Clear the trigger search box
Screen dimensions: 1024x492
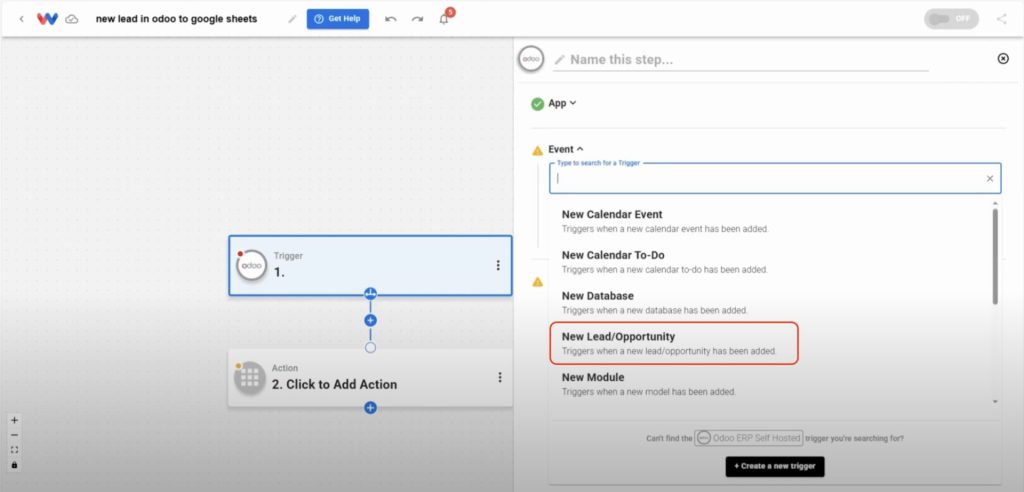coord(990,178)
